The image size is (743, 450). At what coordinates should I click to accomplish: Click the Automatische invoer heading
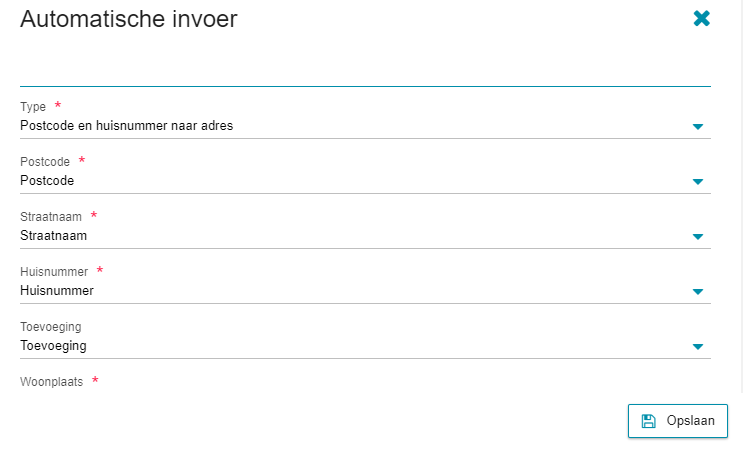tap(128, 19)
